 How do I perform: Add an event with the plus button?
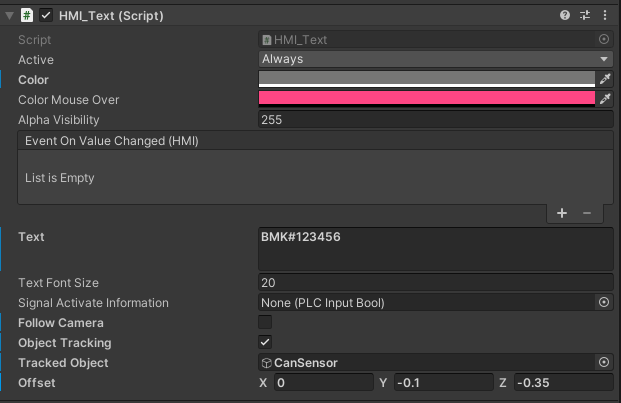[562, 212]
